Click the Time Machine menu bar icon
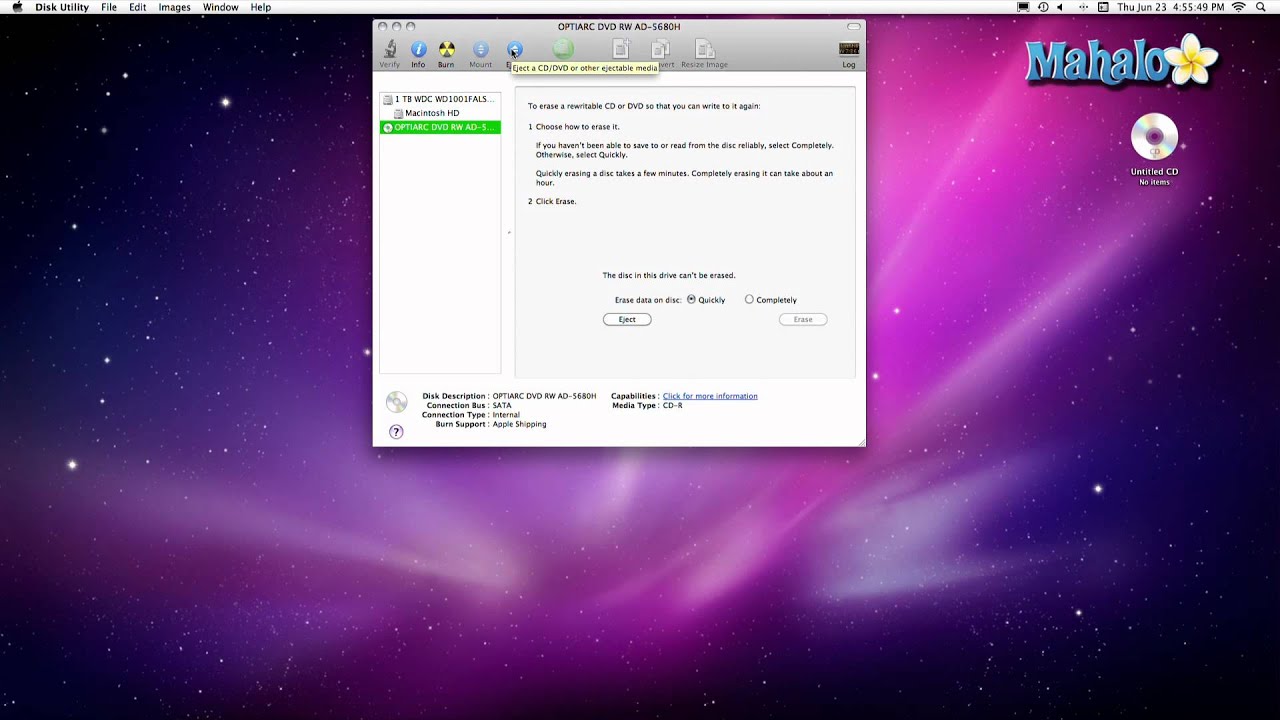Viewport: 1280px width, 720px height. coord(1043,7)
